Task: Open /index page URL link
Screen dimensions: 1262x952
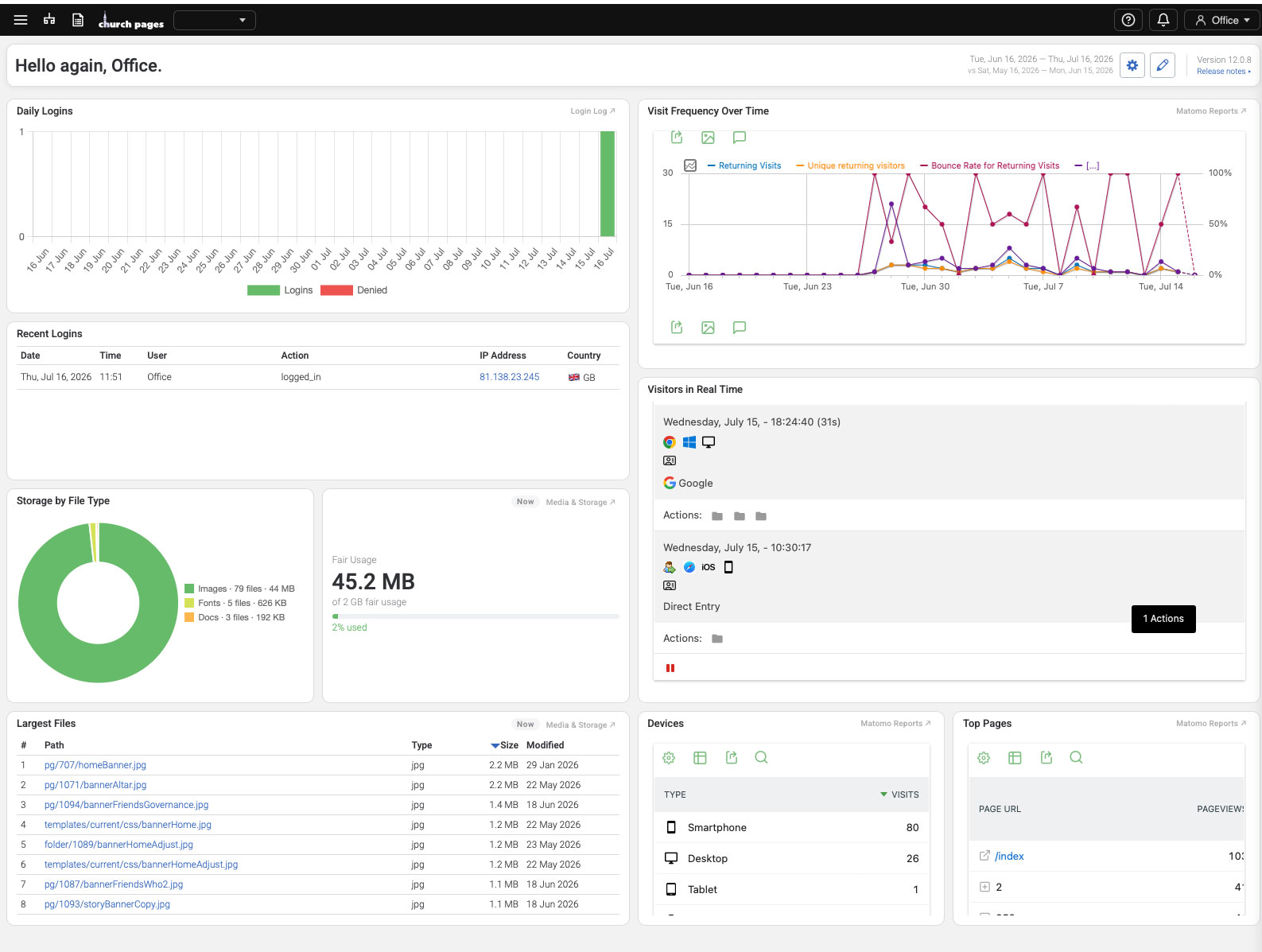Action: pos(1009,856)
